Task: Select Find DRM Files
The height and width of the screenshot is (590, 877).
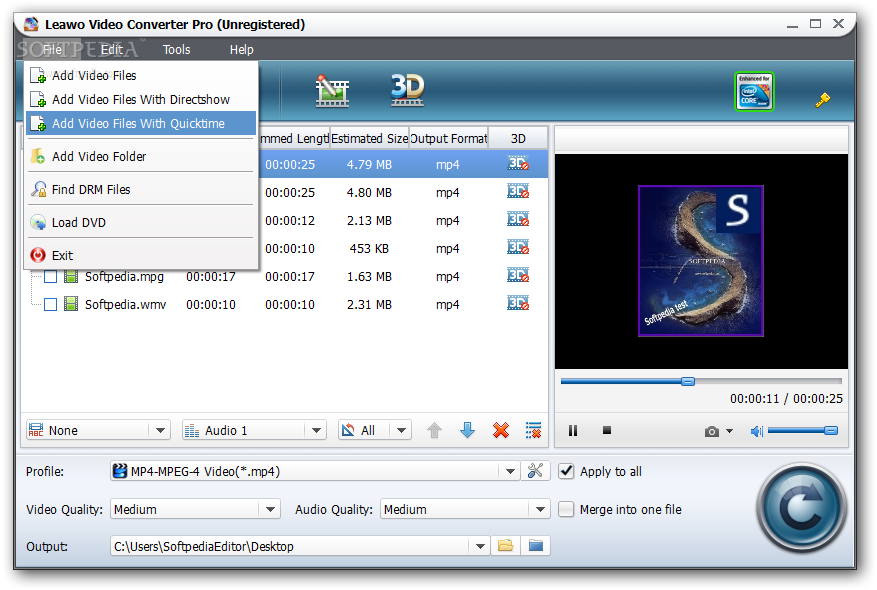Action: click(141, 190)
